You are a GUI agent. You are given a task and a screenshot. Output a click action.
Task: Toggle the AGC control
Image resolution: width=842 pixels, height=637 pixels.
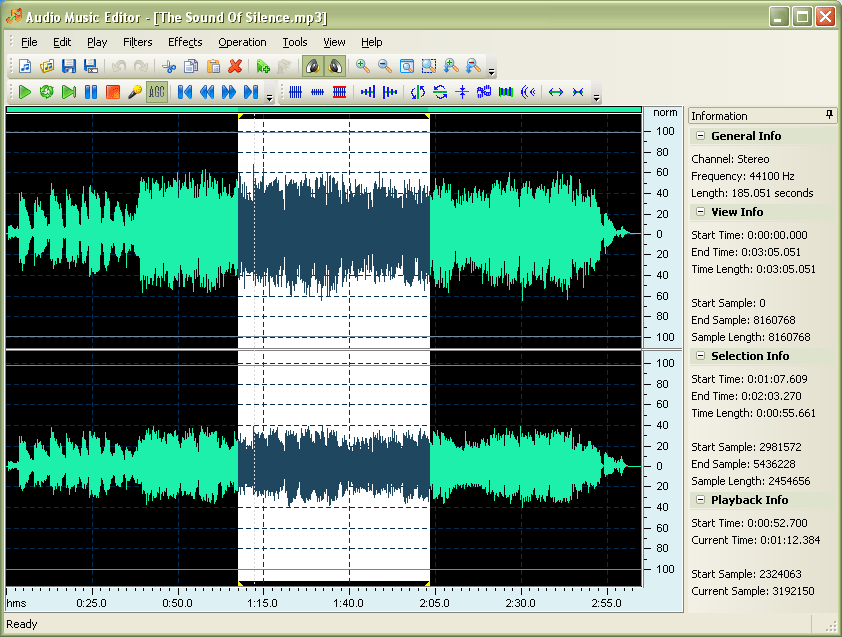pos(155,91)
